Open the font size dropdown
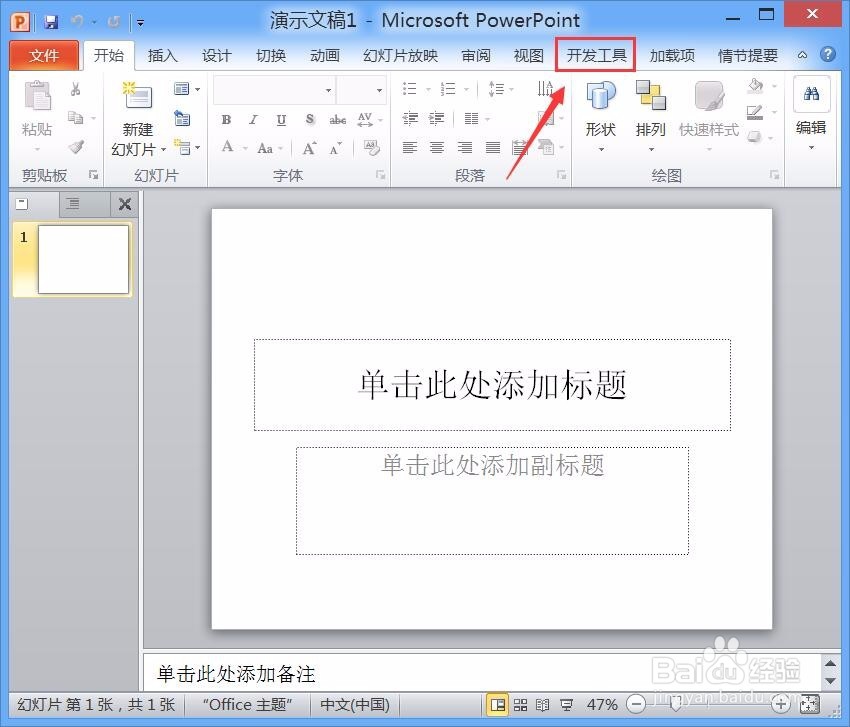 pyautogui.click(x=378, y=89)
